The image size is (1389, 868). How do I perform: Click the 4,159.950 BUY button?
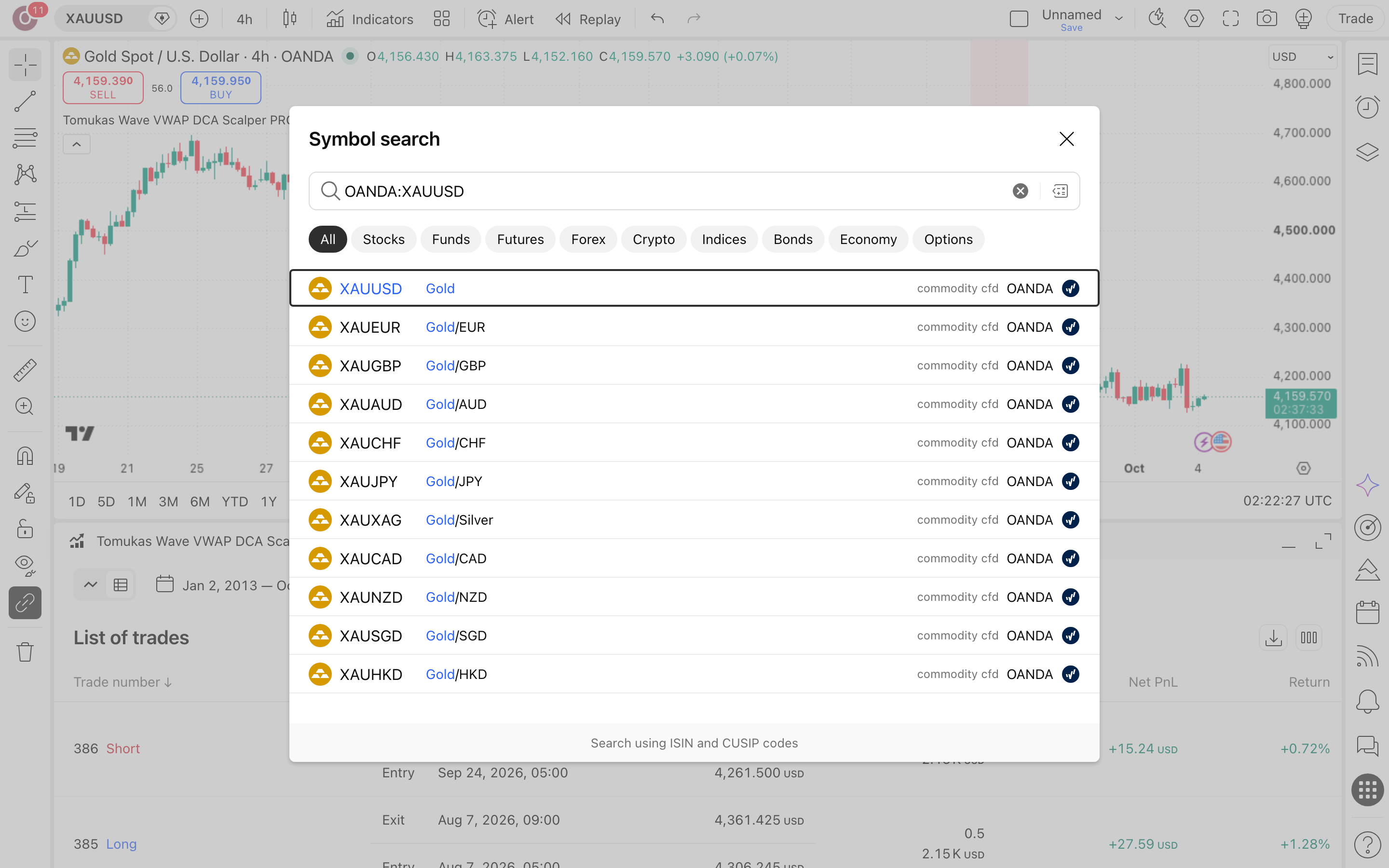[221, 87]
